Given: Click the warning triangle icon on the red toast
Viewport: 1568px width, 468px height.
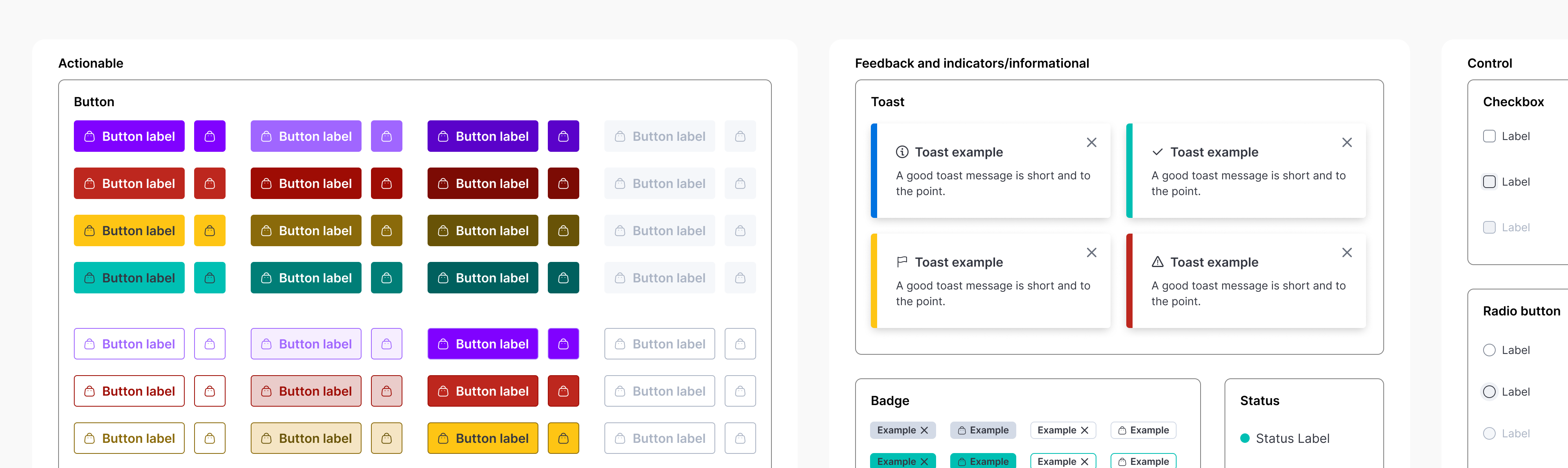Looking at the screenshot, I should 1158,262.
